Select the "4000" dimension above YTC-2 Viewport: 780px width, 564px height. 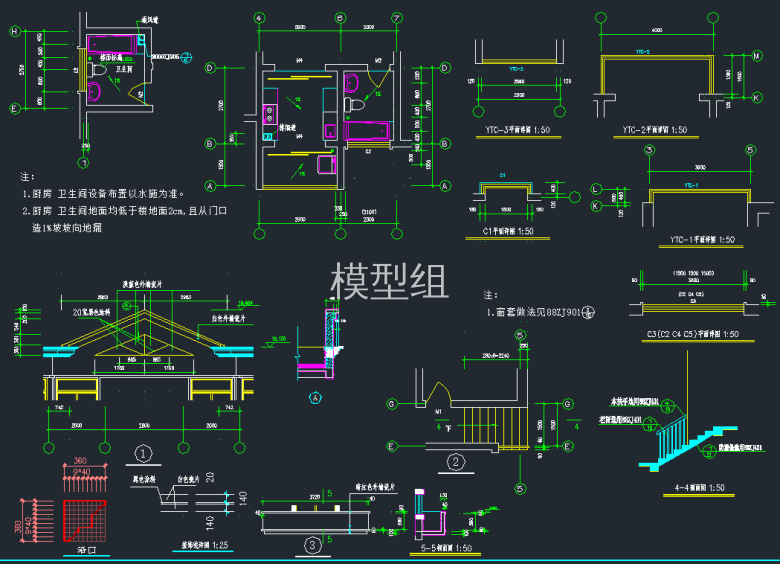[x=657, y=30]
